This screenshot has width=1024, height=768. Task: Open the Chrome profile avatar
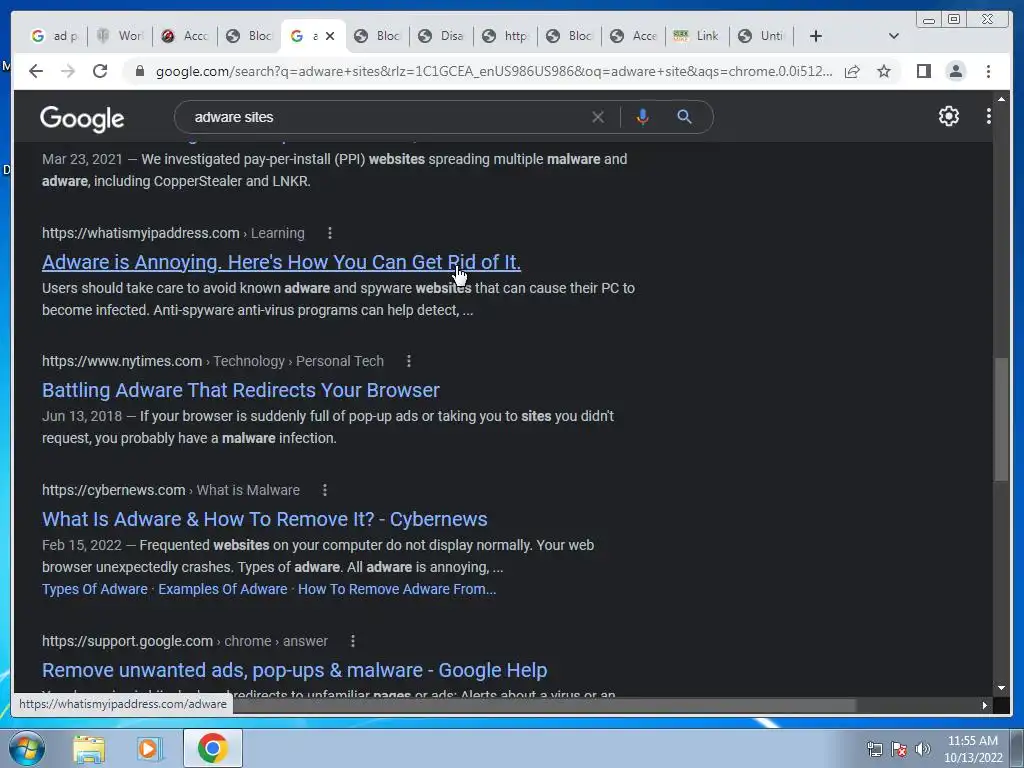(955, 71)
